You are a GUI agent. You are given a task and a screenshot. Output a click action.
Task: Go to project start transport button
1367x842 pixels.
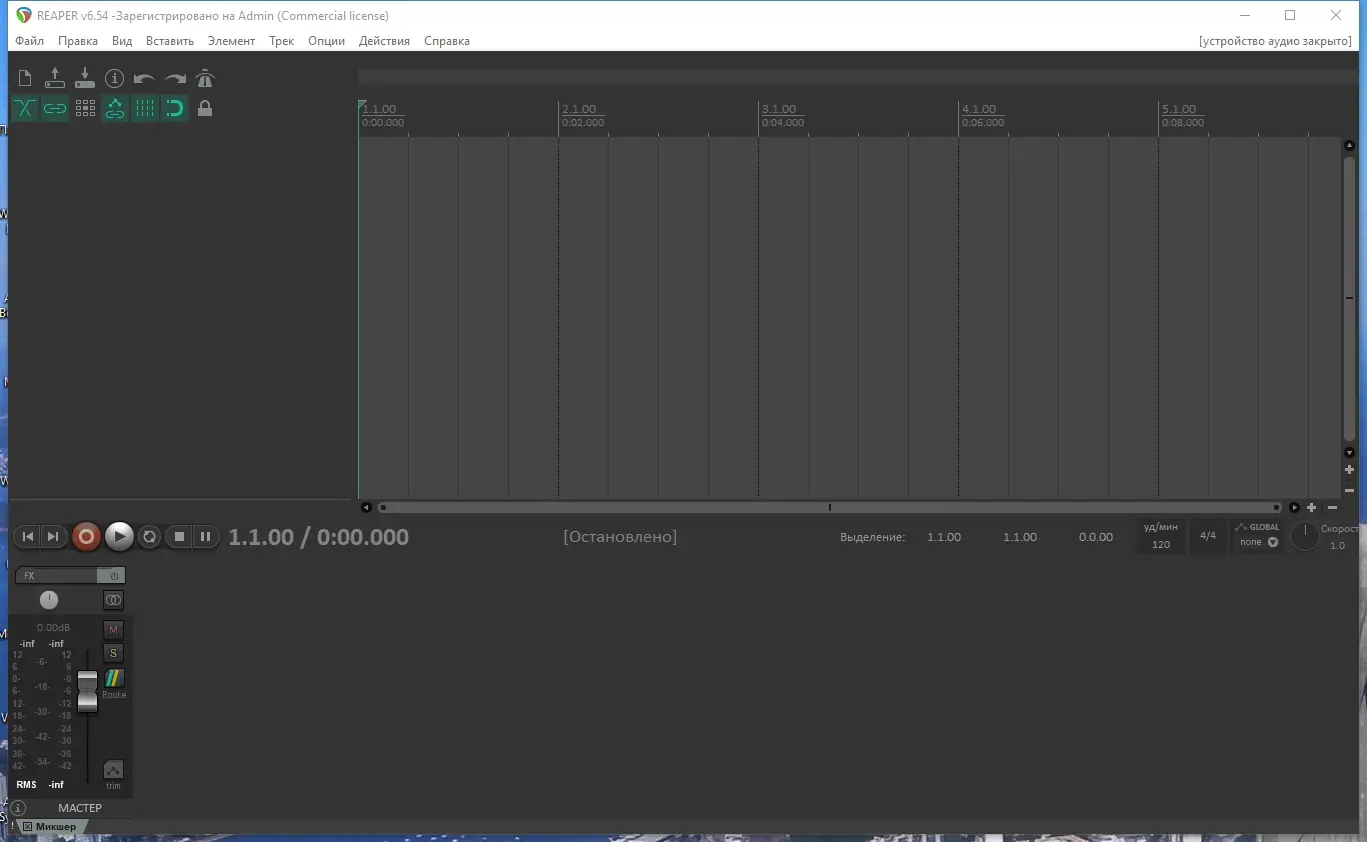28,537
